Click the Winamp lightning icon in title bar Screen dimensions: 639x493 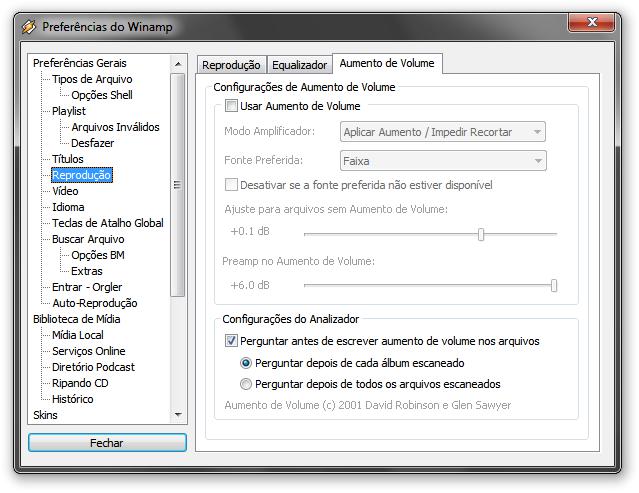point(29,26)
